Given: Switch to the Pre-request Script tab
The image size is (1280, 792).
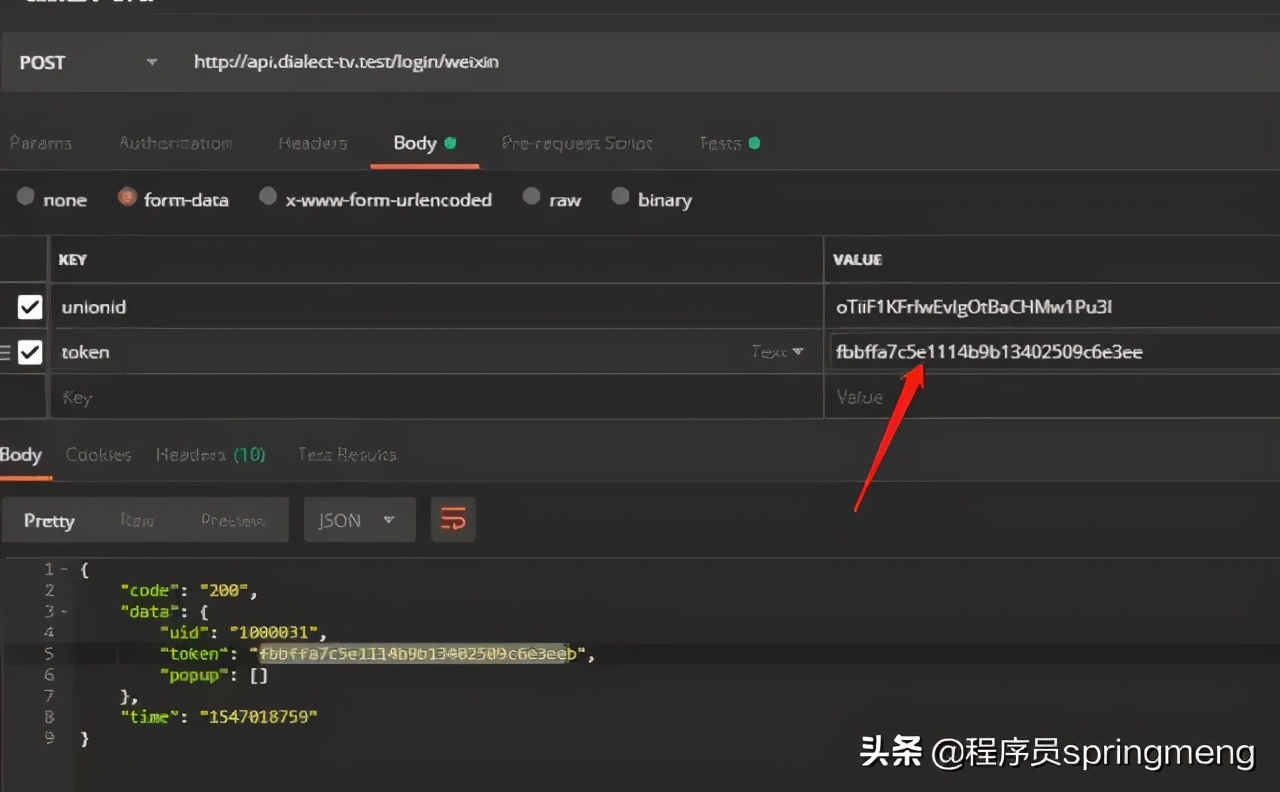Looking at the screenshot, I should pos(576,143).
